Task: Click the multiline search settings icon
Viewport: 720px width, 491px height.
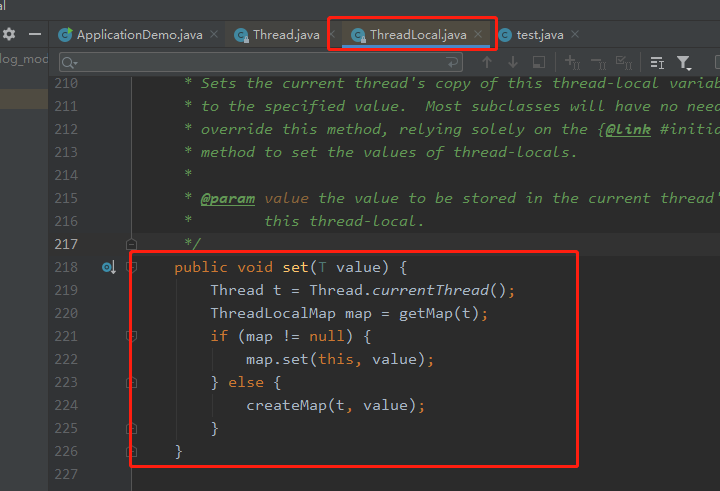Action: click(657, 62)
